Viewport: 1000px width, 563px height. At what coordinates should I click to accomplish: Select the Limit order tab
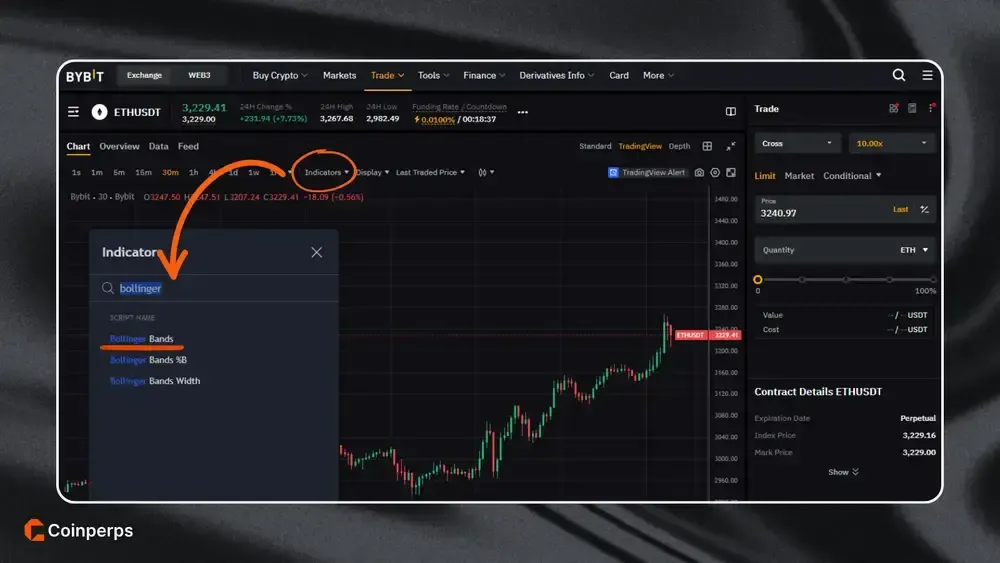tap(765, 175)
